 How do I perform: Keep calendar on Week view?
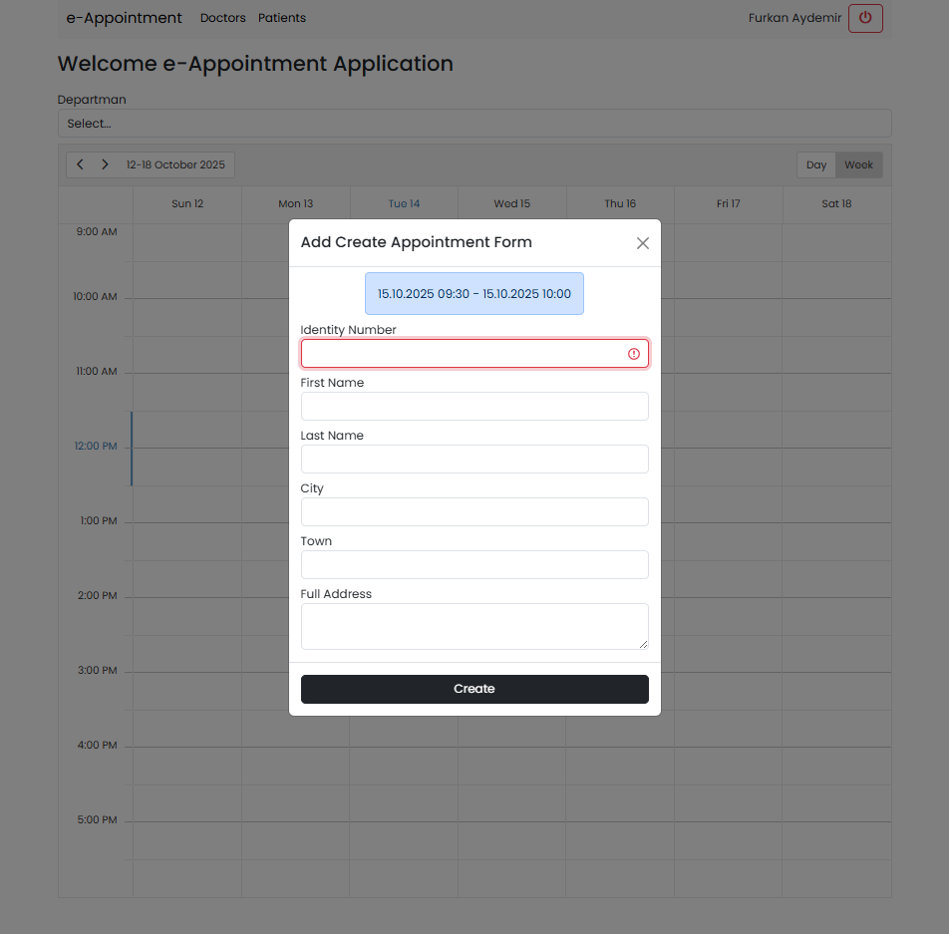858,164
